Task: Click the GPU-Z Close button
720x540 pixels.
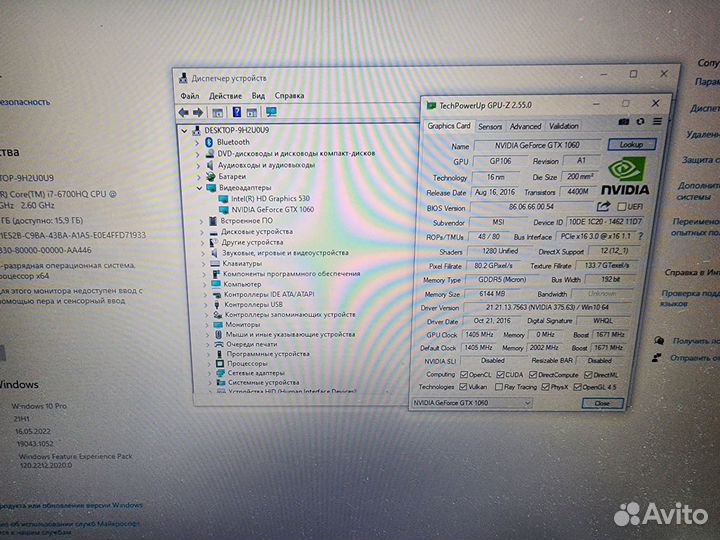Action: pyautogui.click(x=602, y=403)
